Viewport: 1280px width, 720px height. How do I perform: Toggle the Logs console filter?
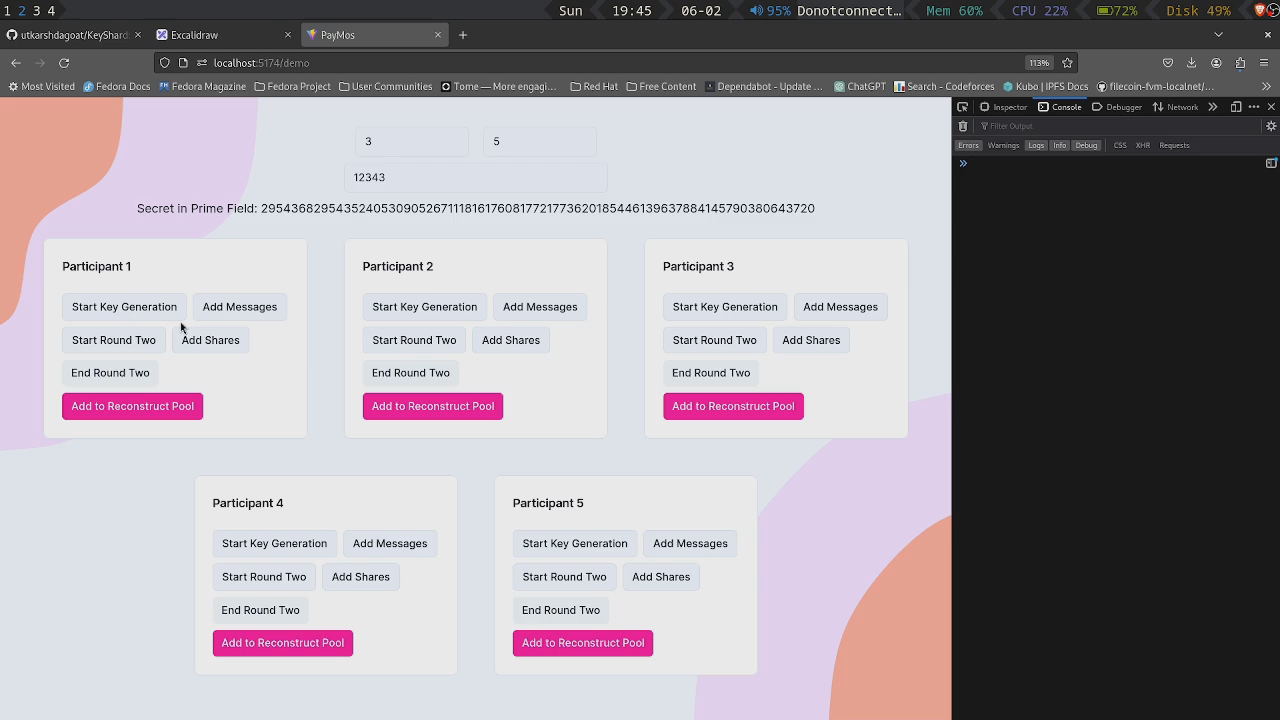pos(1036,145)
